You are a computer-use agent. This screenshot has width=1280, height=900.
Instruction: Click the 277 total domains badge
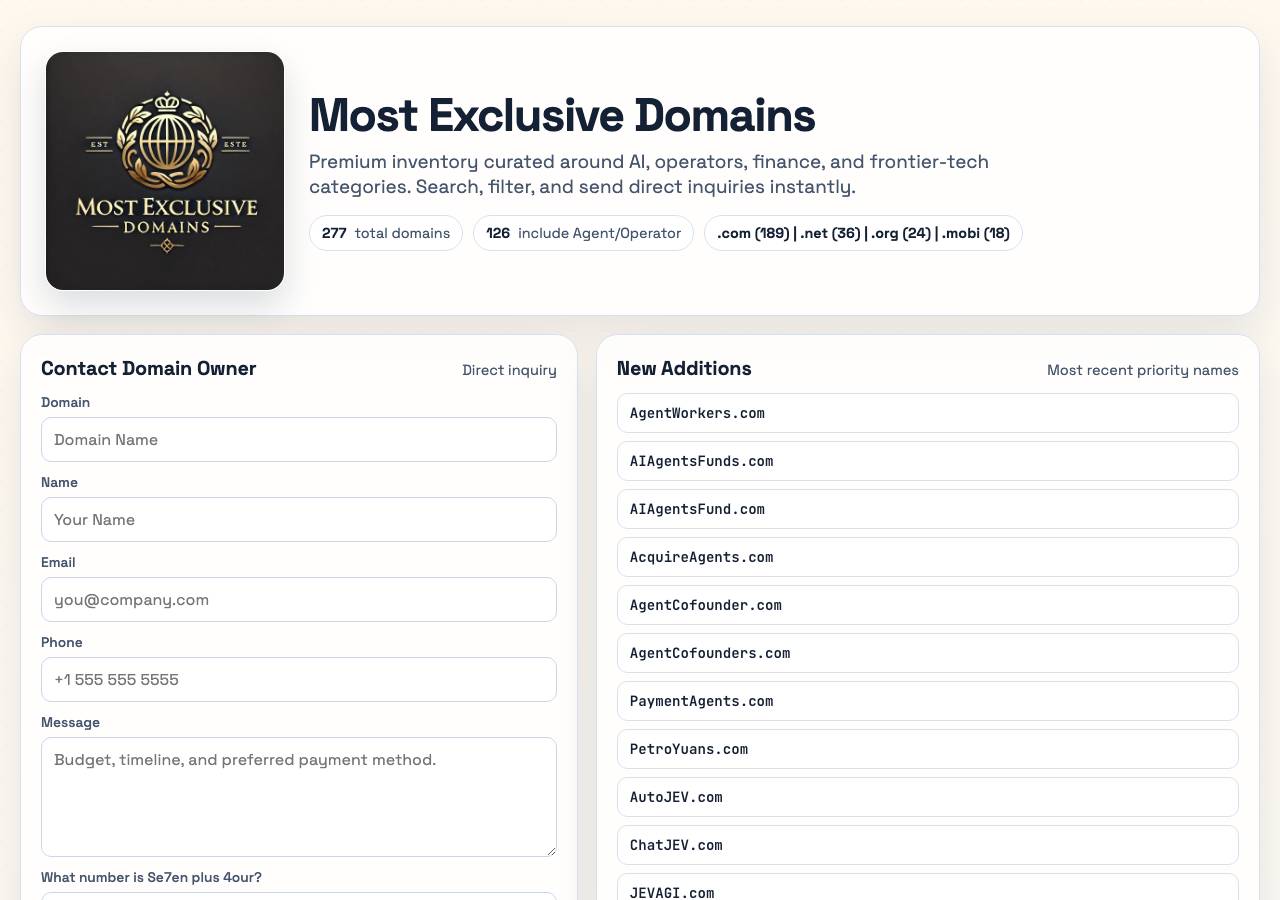(x=386, y=233)
